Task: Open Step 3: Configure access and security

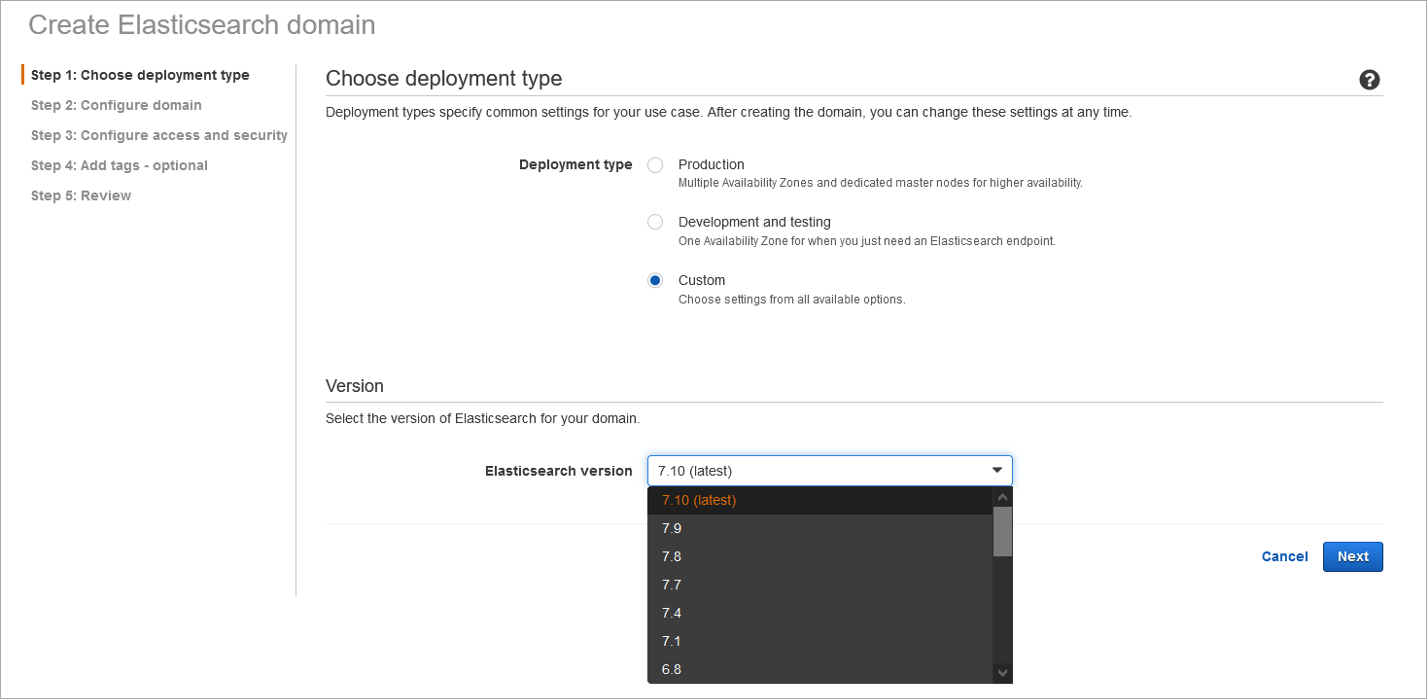Action: click(x=159, y=135)
